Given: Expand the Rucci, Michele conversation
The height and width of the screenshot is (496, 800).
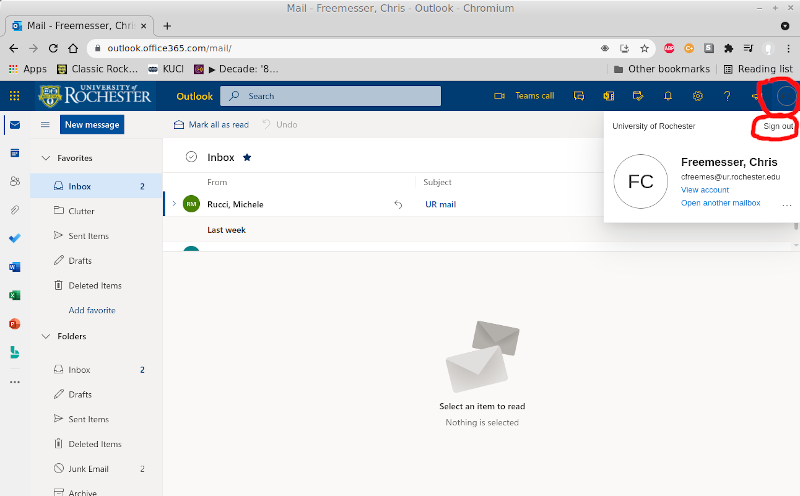Looking at the screenshot, I should click(174, 204).
